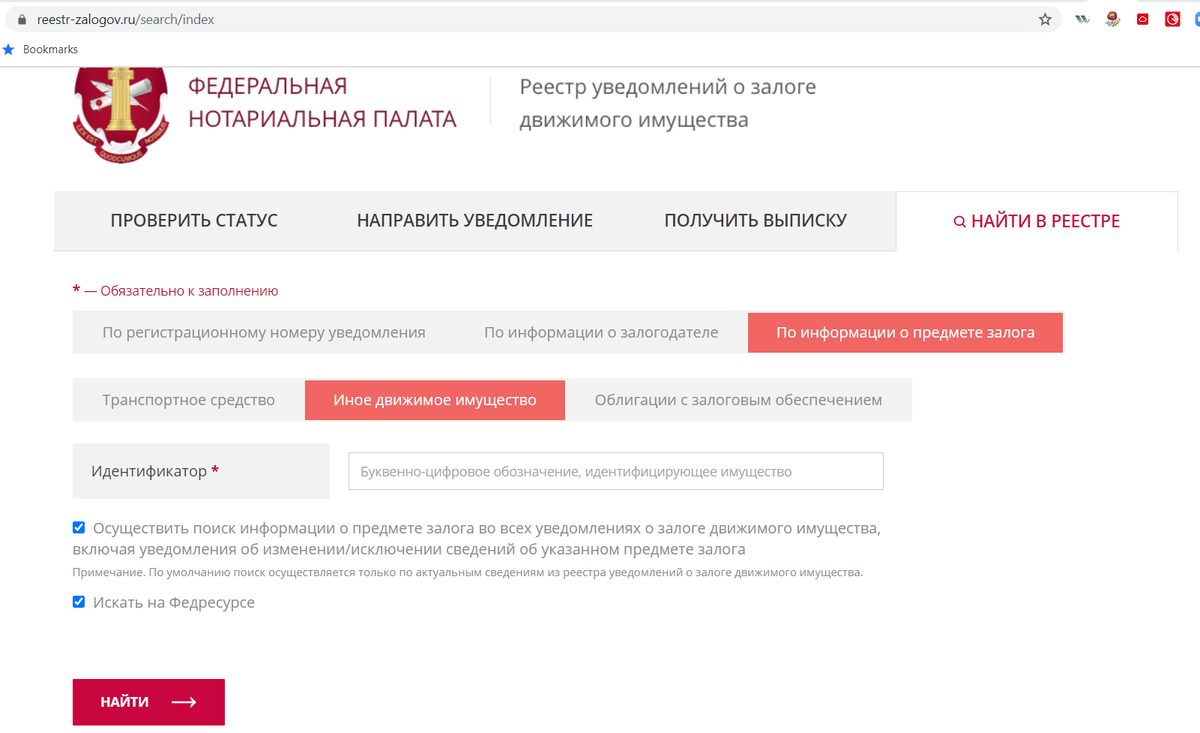Open the notary figure extension icon
This screenshot has width=1200, height=733.
point(1112,18)
